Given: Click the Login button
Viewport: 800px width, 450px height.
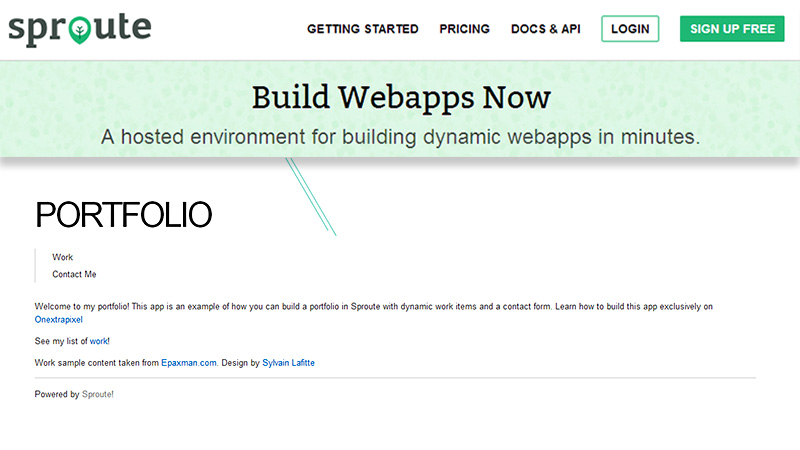Looking at the screenshot, I should point(630,29).
